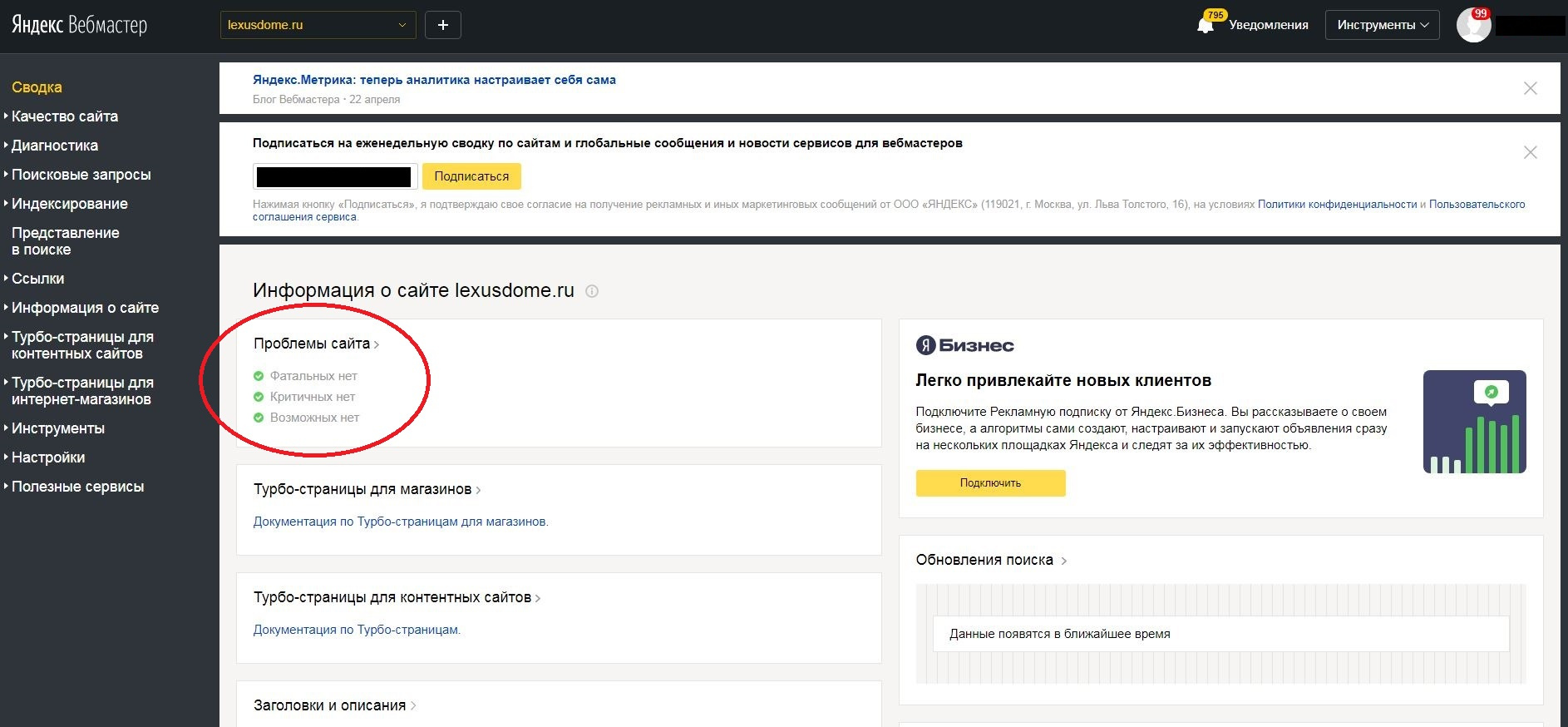
Task: Open the Проблемы сайта section heading
Action: (317, 344)
